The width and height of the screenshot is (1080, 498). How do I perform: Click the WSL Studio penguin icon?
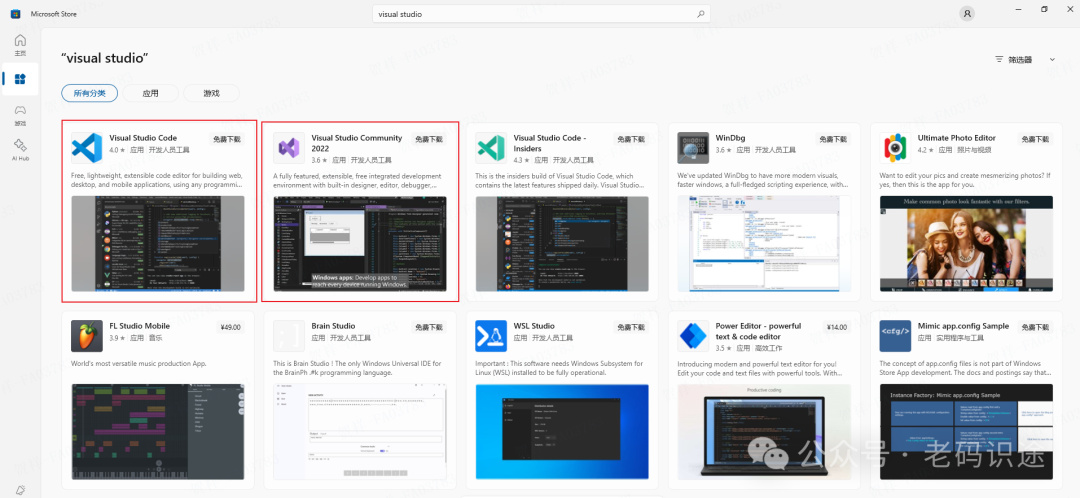point(491,336)
